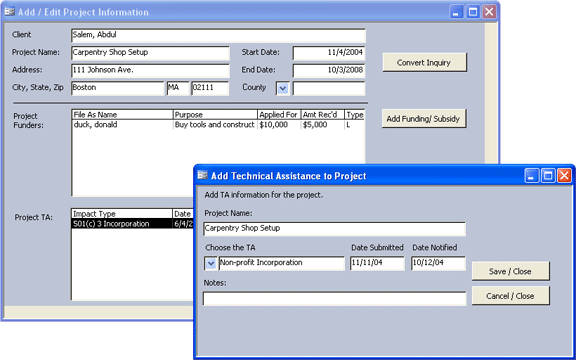Viewport: 576px width, 360px height.
Task: Click the Start Date field
Action: [329, 53]
